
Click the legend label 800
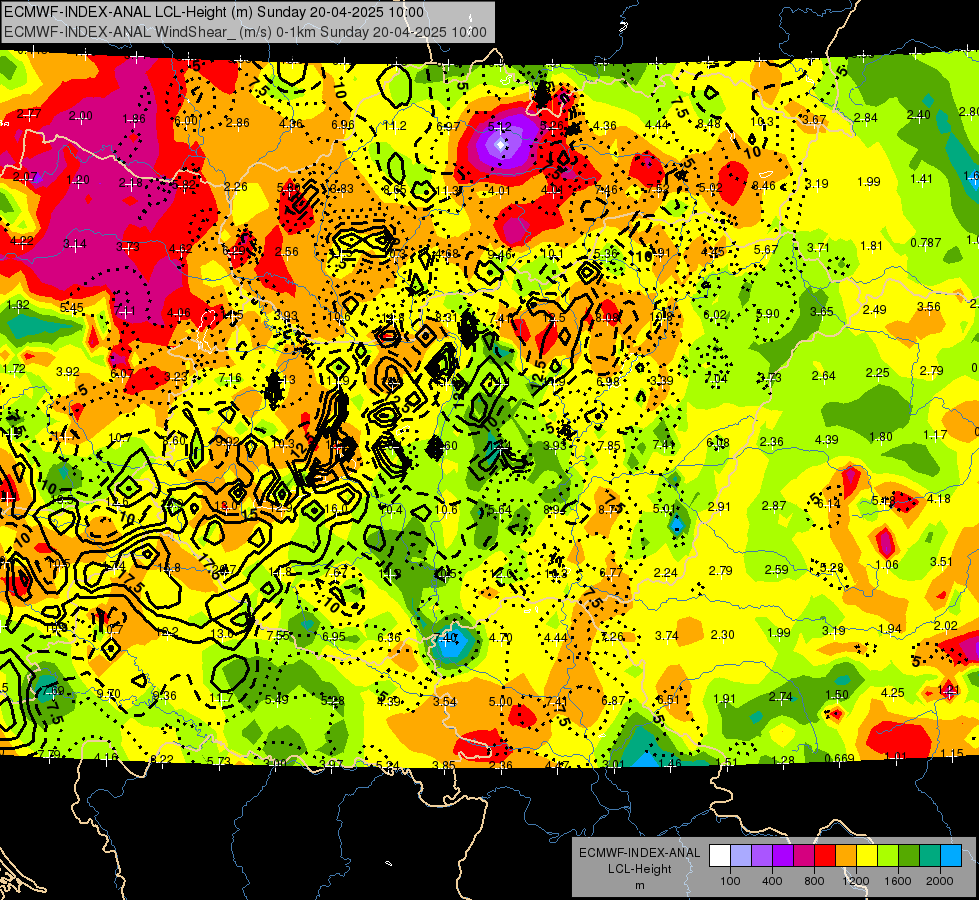(x=814, y=881)
